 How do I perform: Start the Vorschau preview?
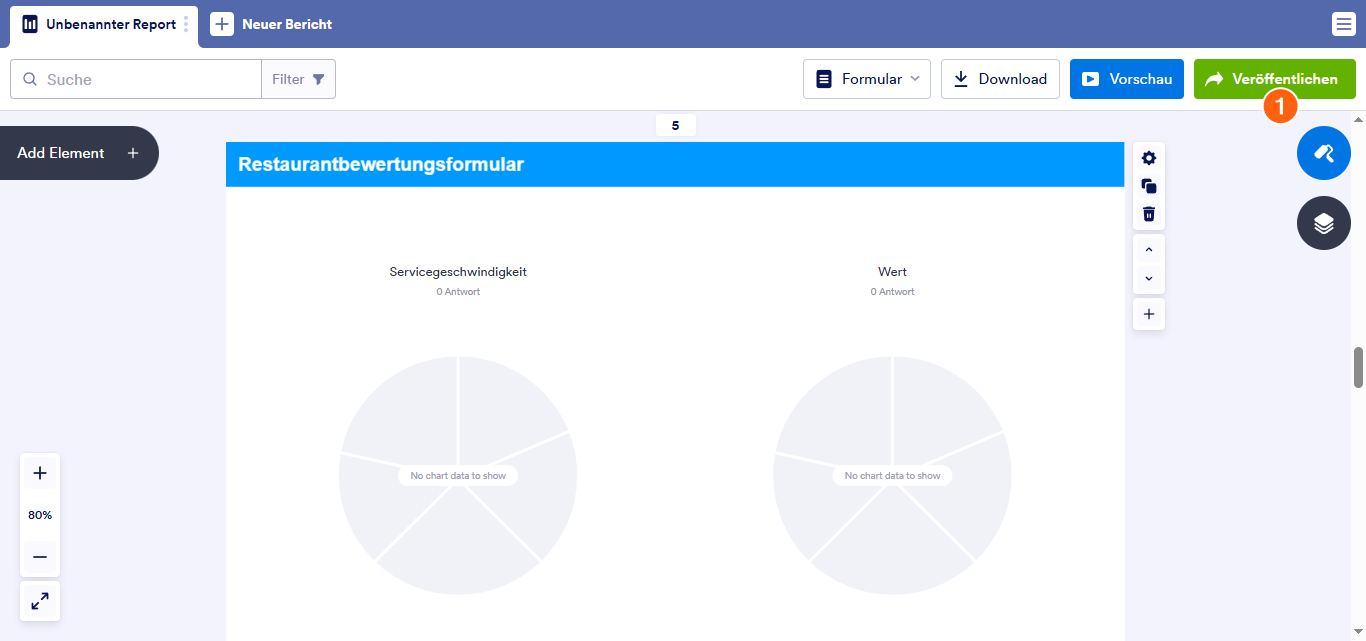1126,78
